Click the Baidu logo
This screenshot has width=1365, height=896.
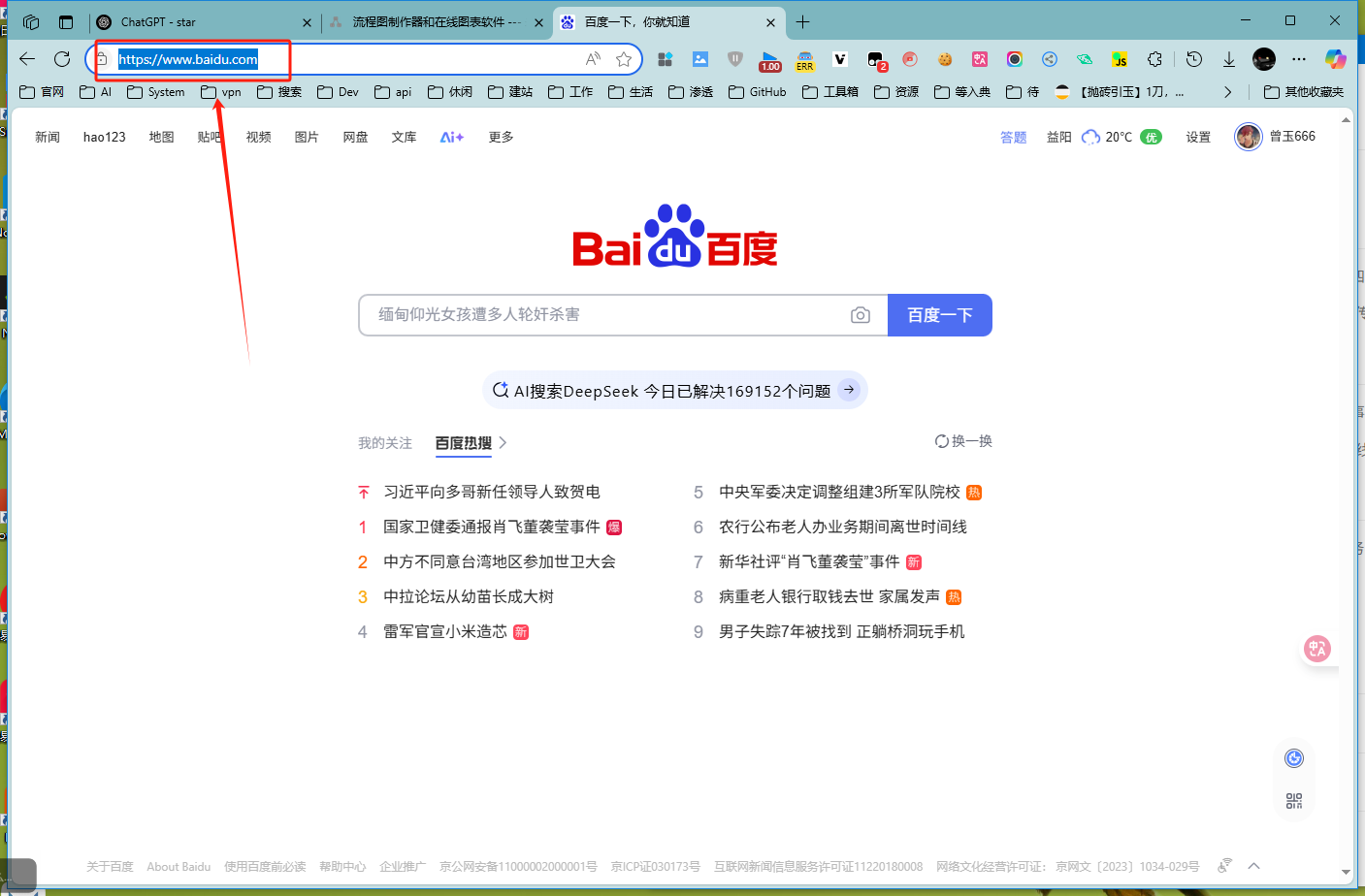click(x=675, y=236)
